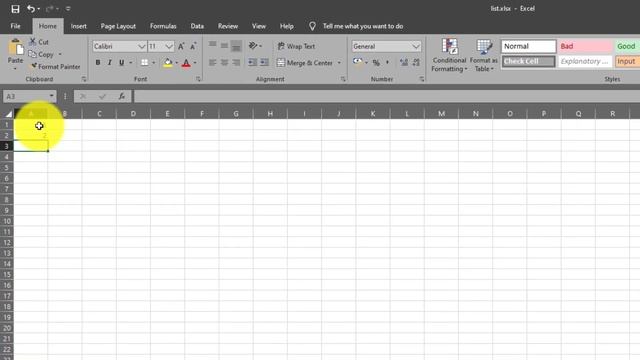Image resolution: width=640 pixels, height=360 pixels.
Task: Set Bottom Align for the cell
Action: (236, 46)
